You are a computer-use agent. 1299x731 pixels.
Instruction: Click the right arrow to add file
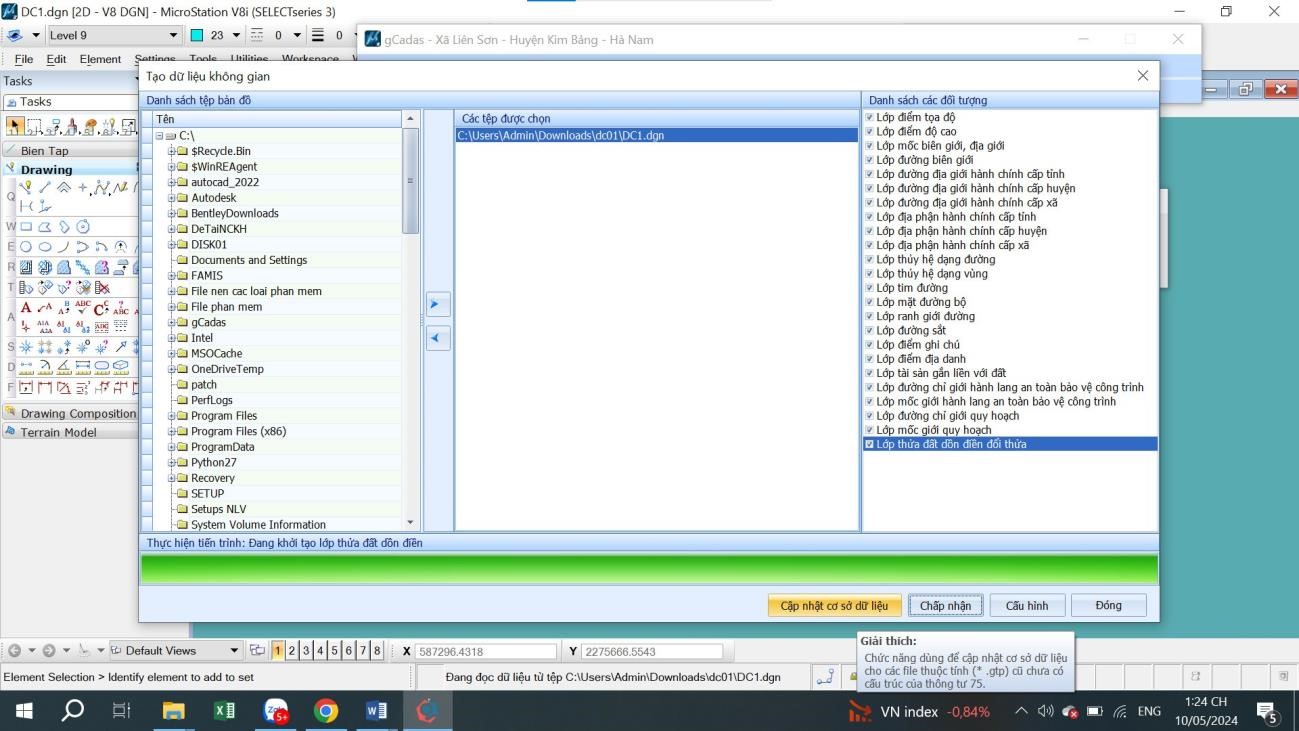coord(438,304)
